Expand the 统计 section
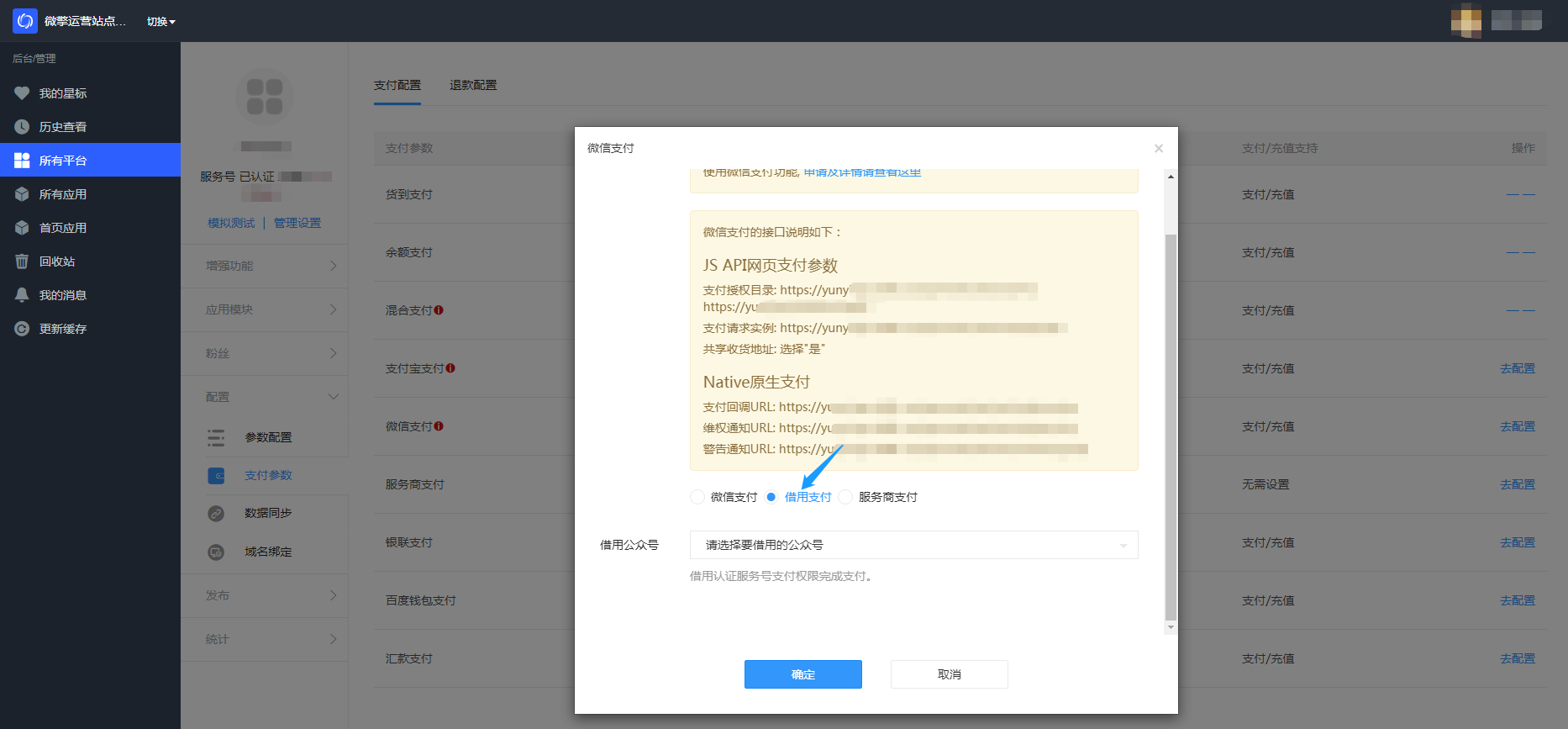1568x729 pixels. (265, 639)
